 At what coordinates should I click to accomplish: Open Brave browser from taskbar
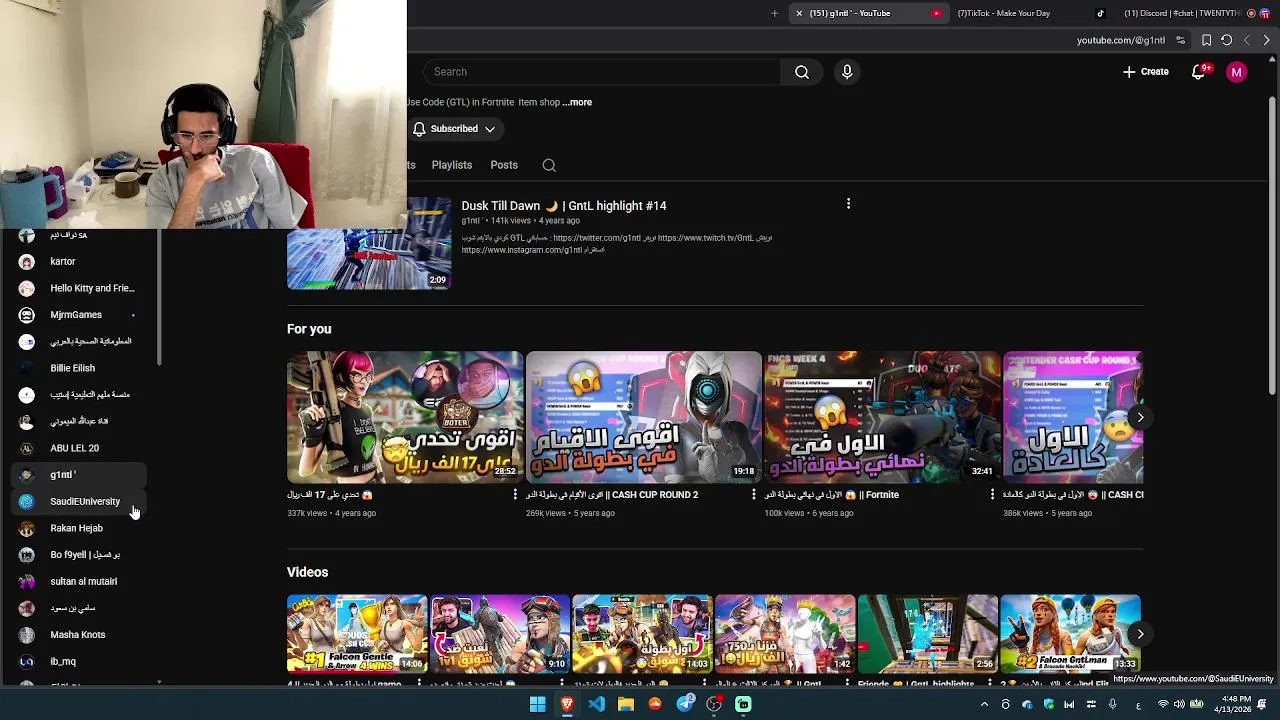click(x=567, y=704)
